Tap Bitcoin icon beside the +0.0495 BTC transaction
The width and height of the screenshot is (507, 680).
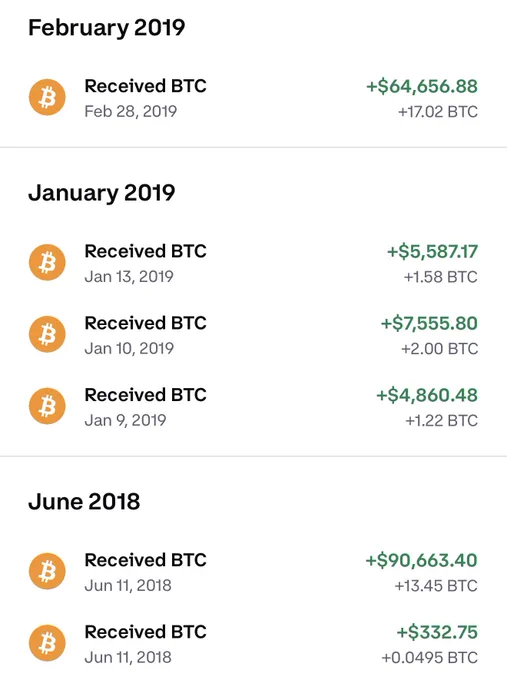pyautogui.click(x=47, y=643)
